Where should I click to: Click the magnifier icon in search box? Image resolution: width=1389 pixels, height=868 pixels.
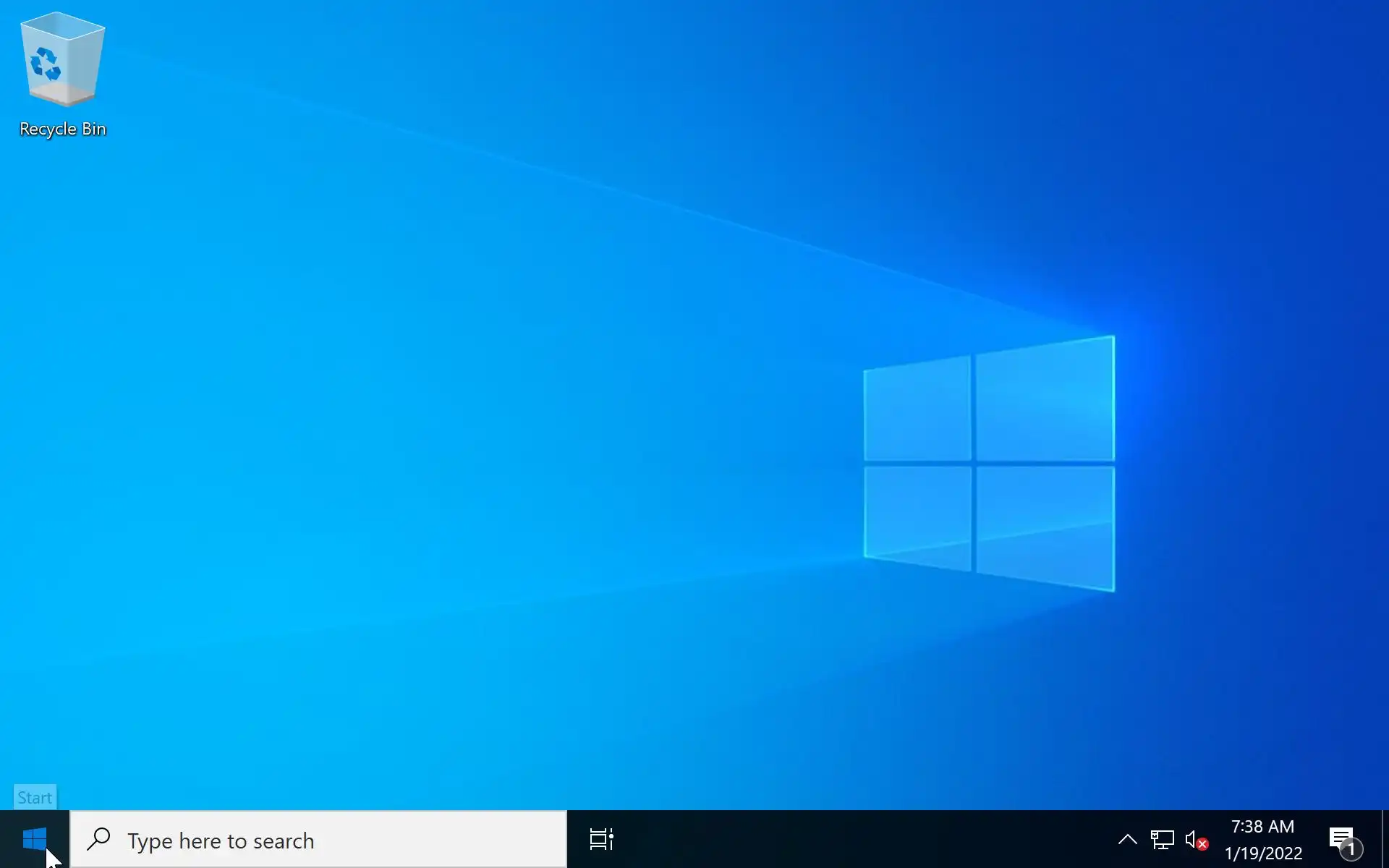coord(98,839)
